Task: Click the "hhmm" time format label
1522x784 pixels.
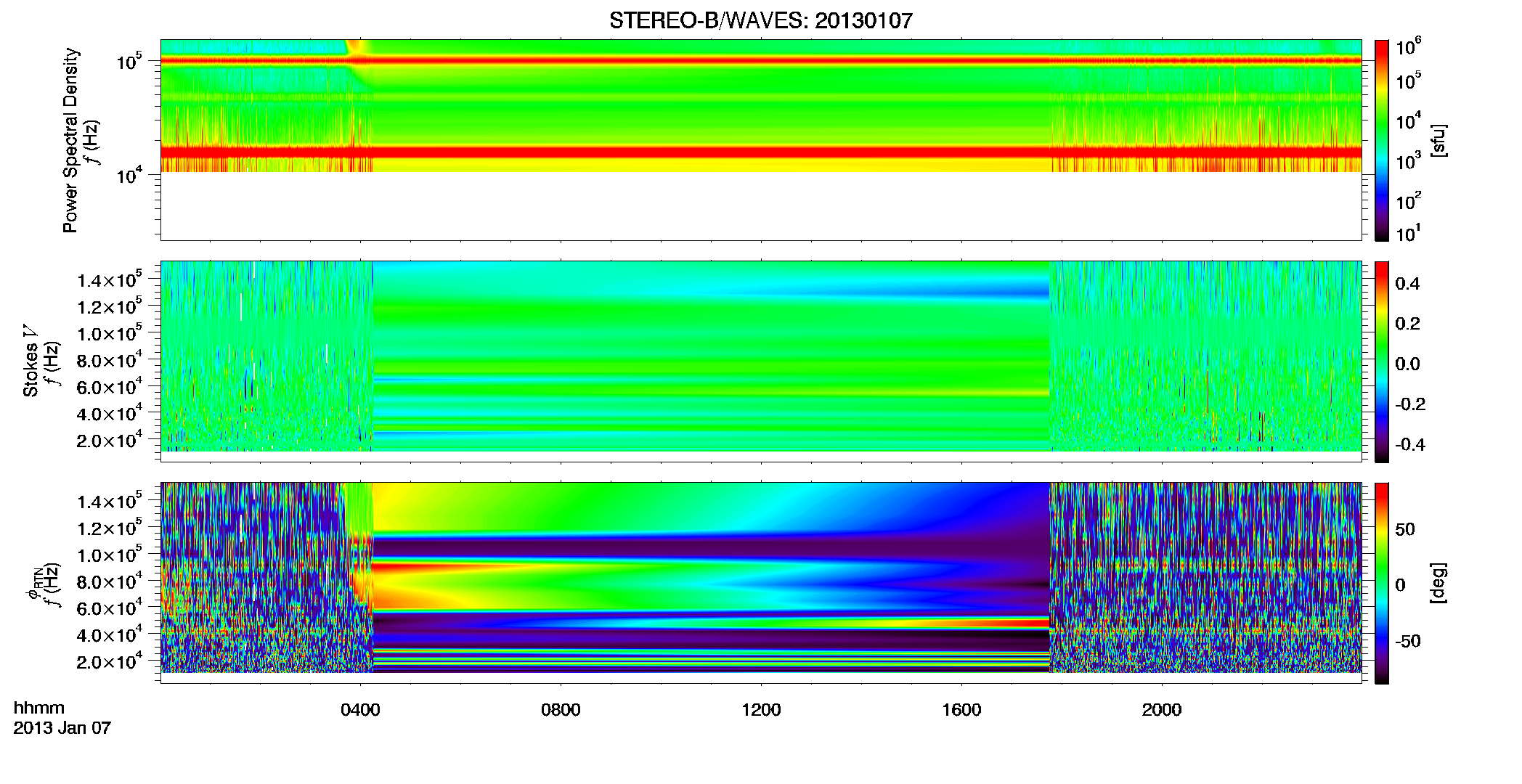Action: [39, 708]
